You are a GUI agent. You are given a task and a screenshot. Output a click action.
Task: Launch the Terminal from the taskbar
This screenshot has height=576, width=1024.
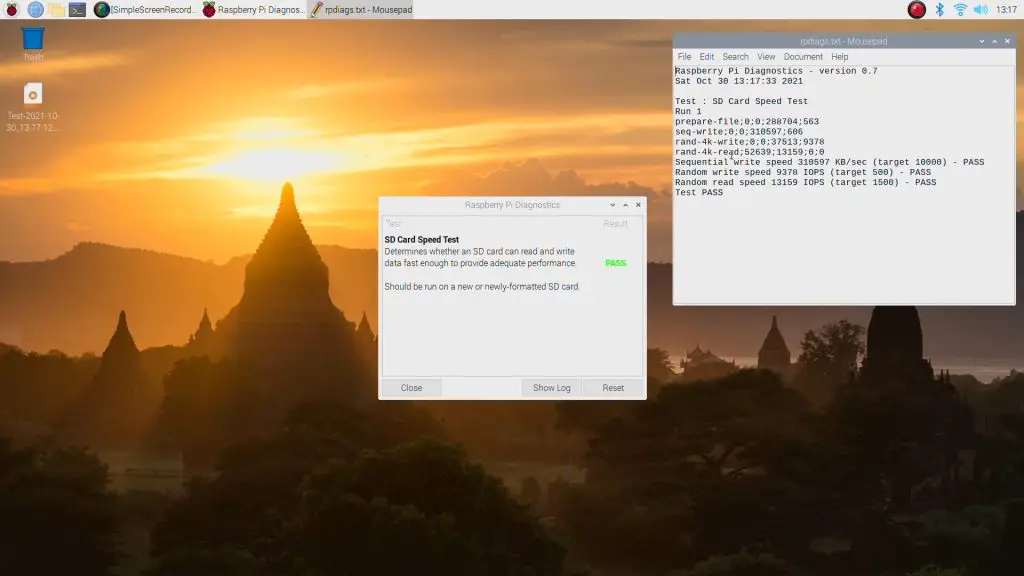tap(77, 10)
